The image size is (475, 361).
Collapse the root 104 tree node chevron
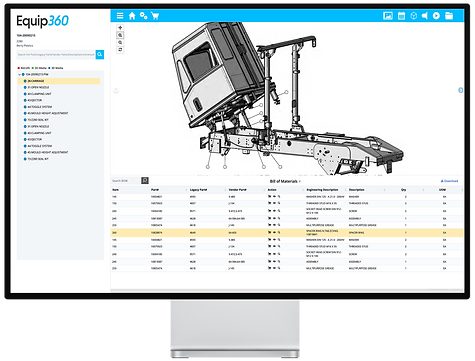click(19, 75)
